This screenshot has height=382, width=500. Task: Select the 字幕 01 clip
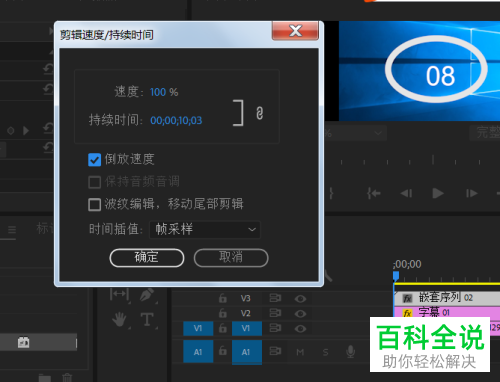447,313
